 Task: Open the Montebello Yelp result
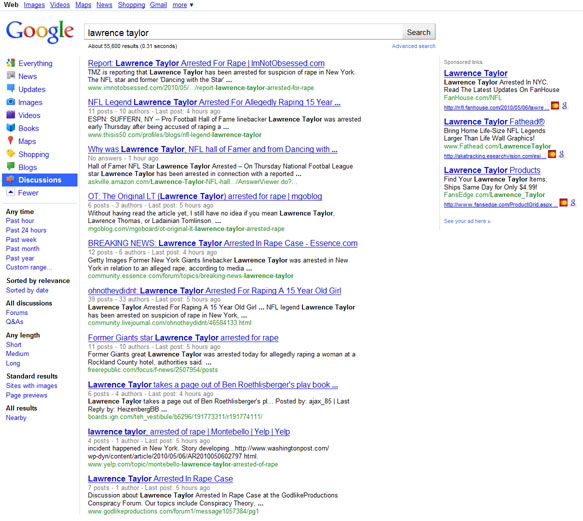pyautogui.click(x=189, y=432)
